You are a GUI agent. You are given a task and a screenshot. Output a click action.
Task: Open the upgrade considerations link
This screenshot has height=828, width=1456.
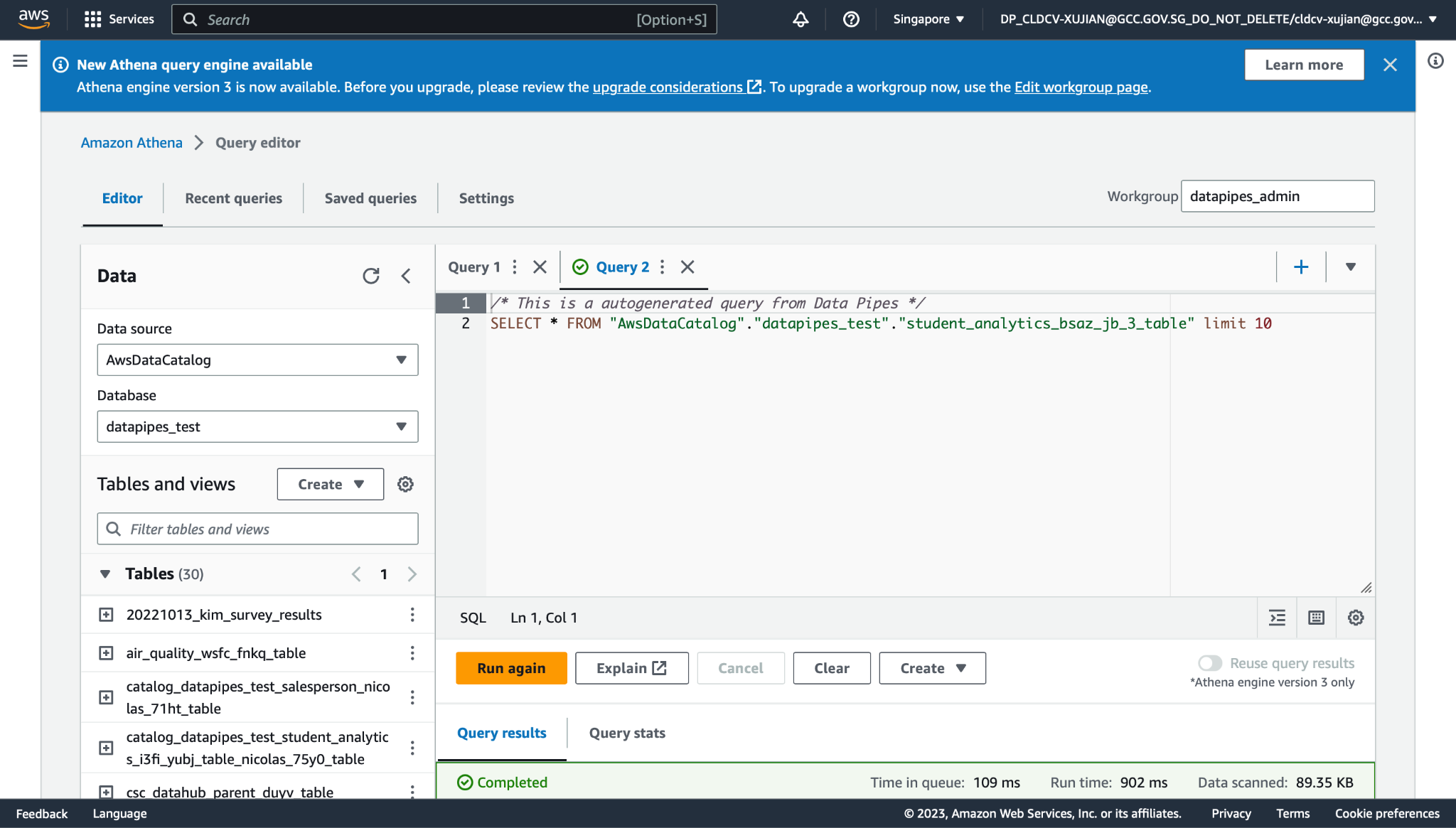tap(677, 87)
